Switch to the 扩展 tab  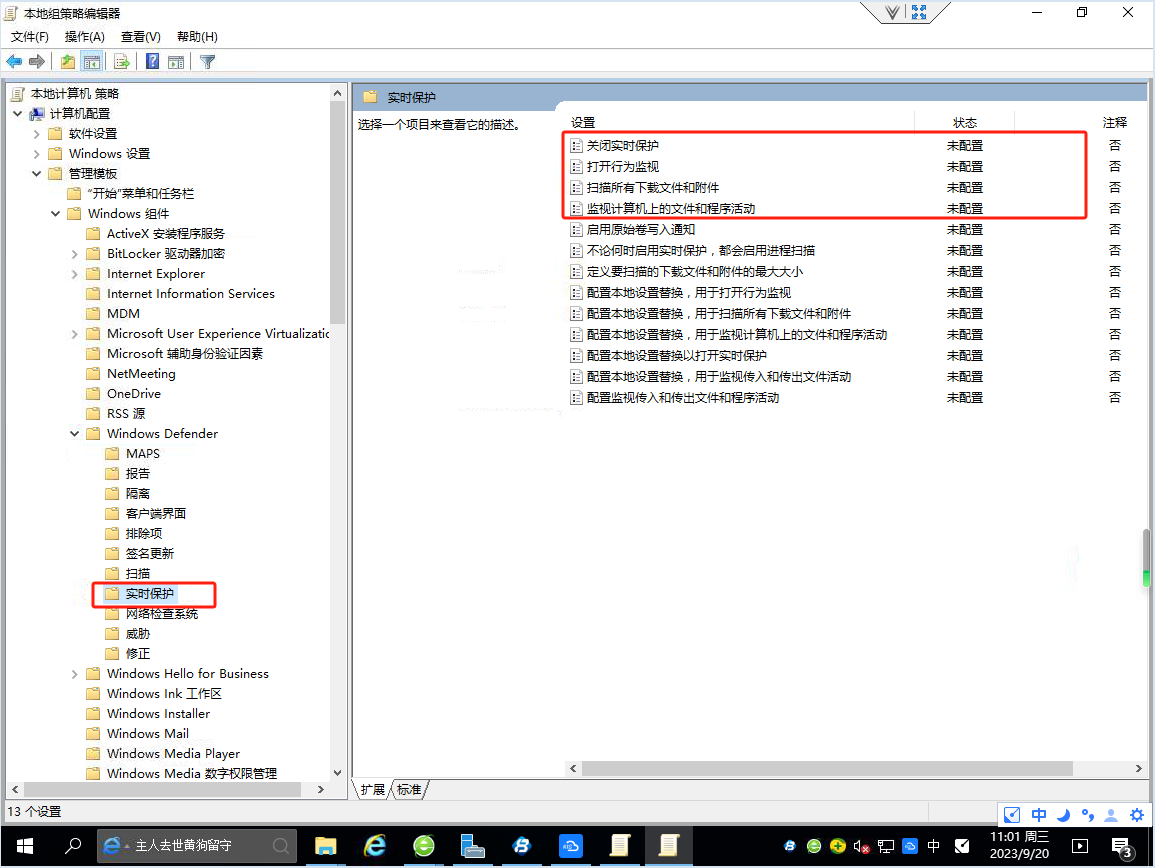pos(373,790)
